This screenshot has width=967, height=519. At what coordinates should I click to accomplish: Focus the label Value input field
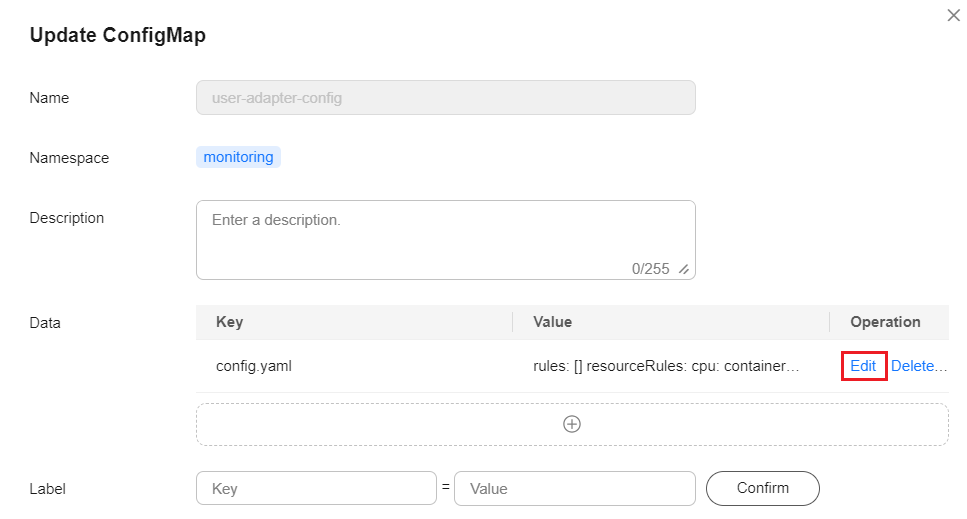575,488
